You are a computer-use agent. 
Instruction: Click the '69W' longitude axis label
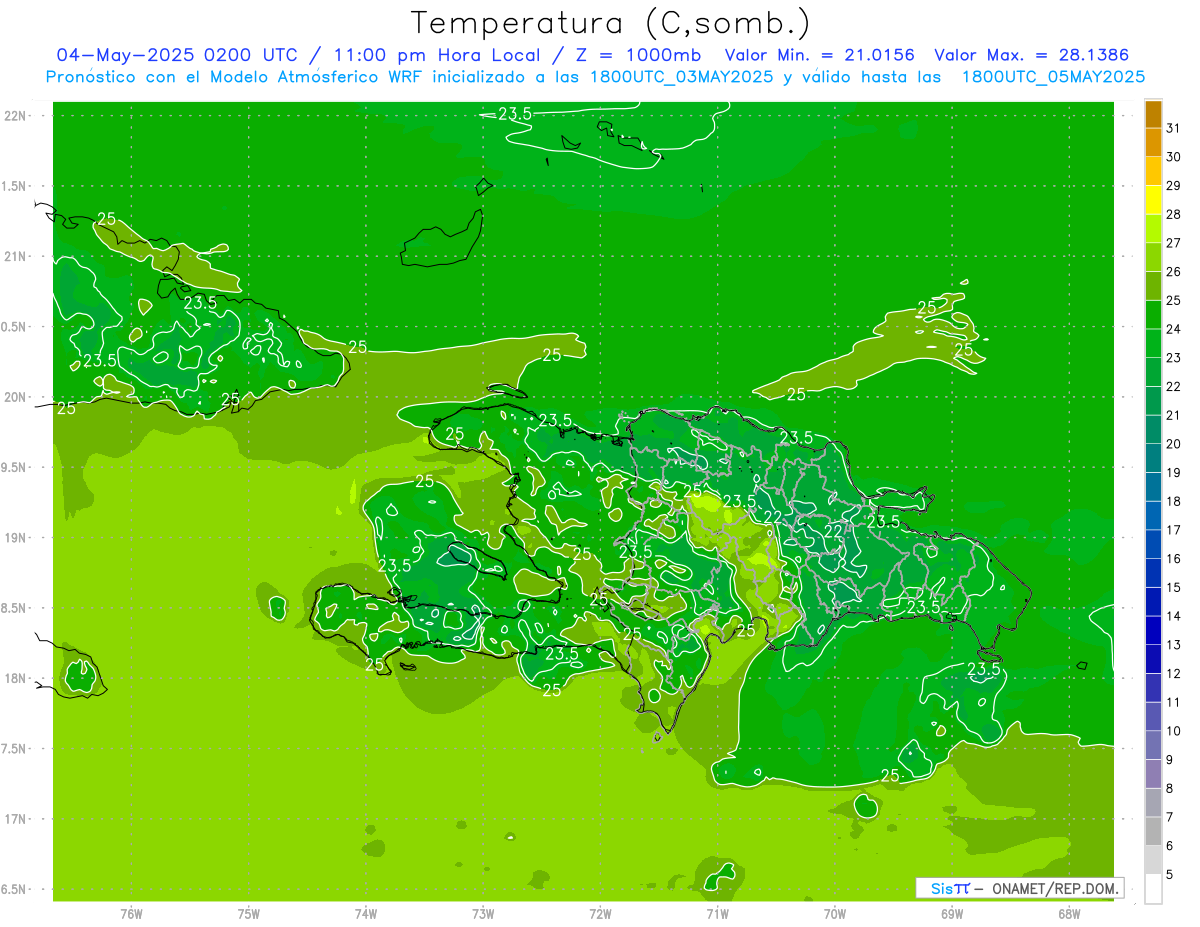[x=952, y=914]
